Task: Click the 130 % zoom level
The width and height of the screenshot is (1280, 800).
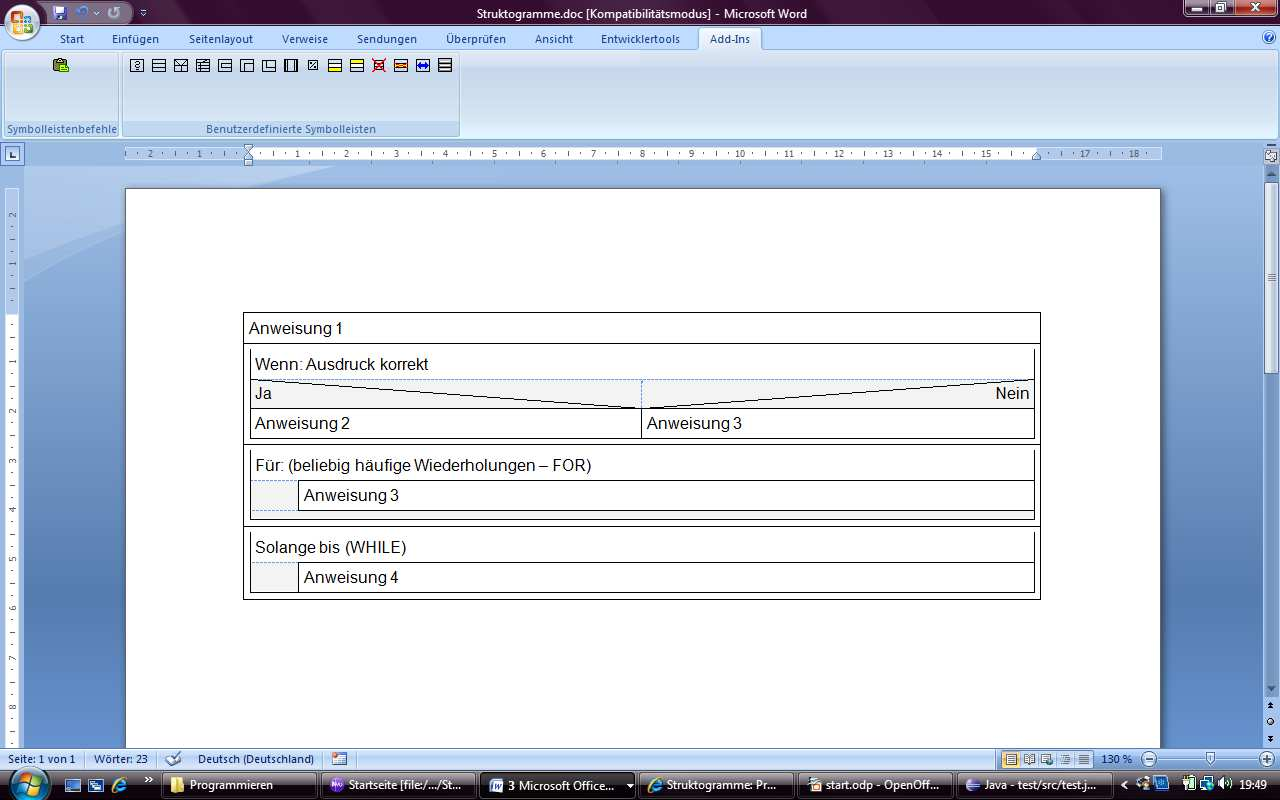Action: tap(1116, 759)
